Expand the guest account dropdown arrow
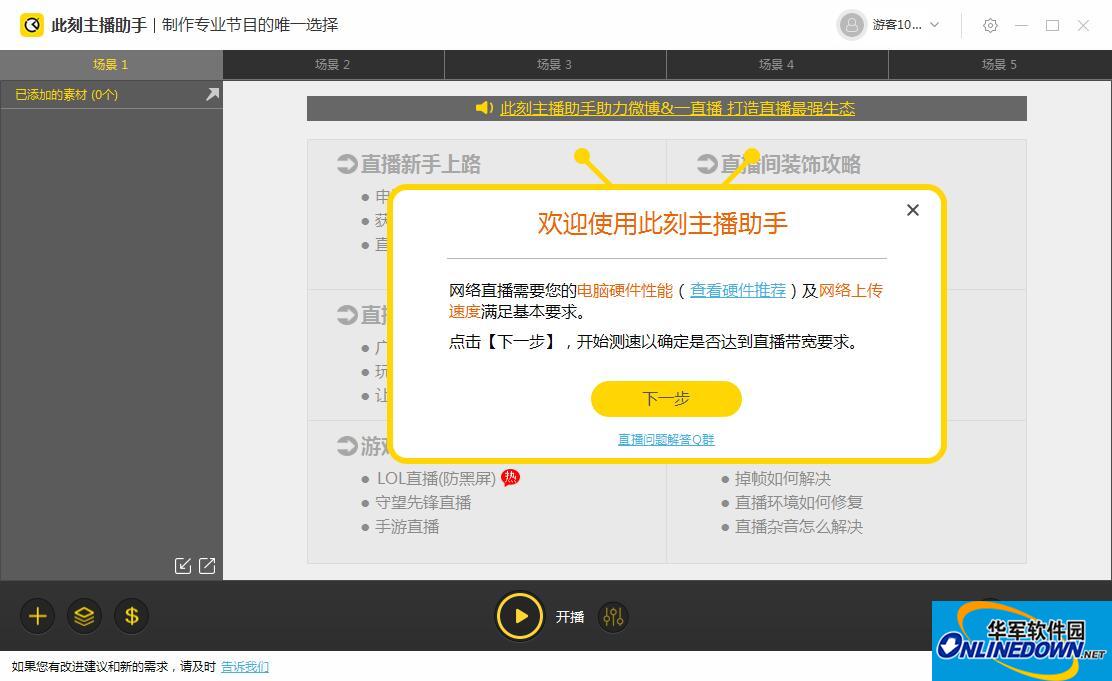The image size is (1112, 681). [x=935, y=25]
